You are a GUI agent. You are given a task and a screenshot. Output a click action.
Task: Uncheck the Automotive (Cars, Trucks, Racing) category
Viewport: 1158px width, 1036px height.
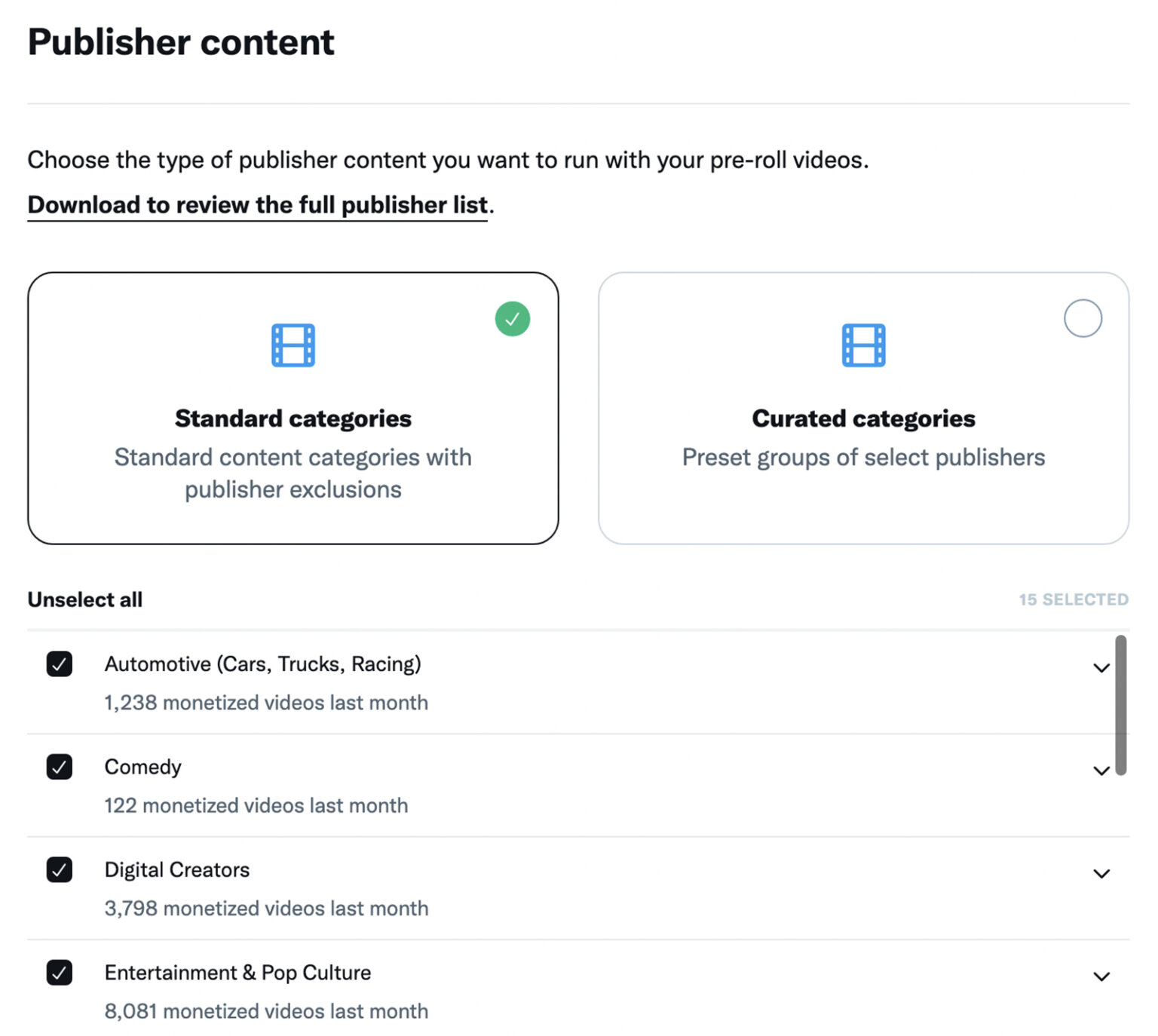pos(59,664)
